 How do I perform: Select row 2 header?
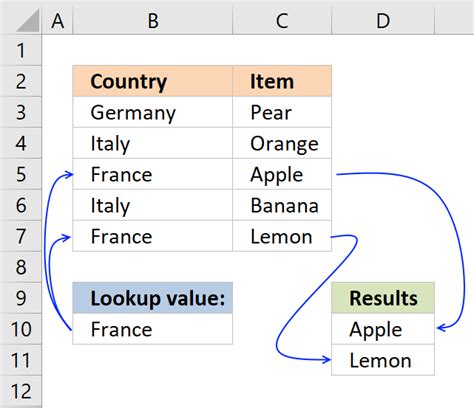point(21,81)
